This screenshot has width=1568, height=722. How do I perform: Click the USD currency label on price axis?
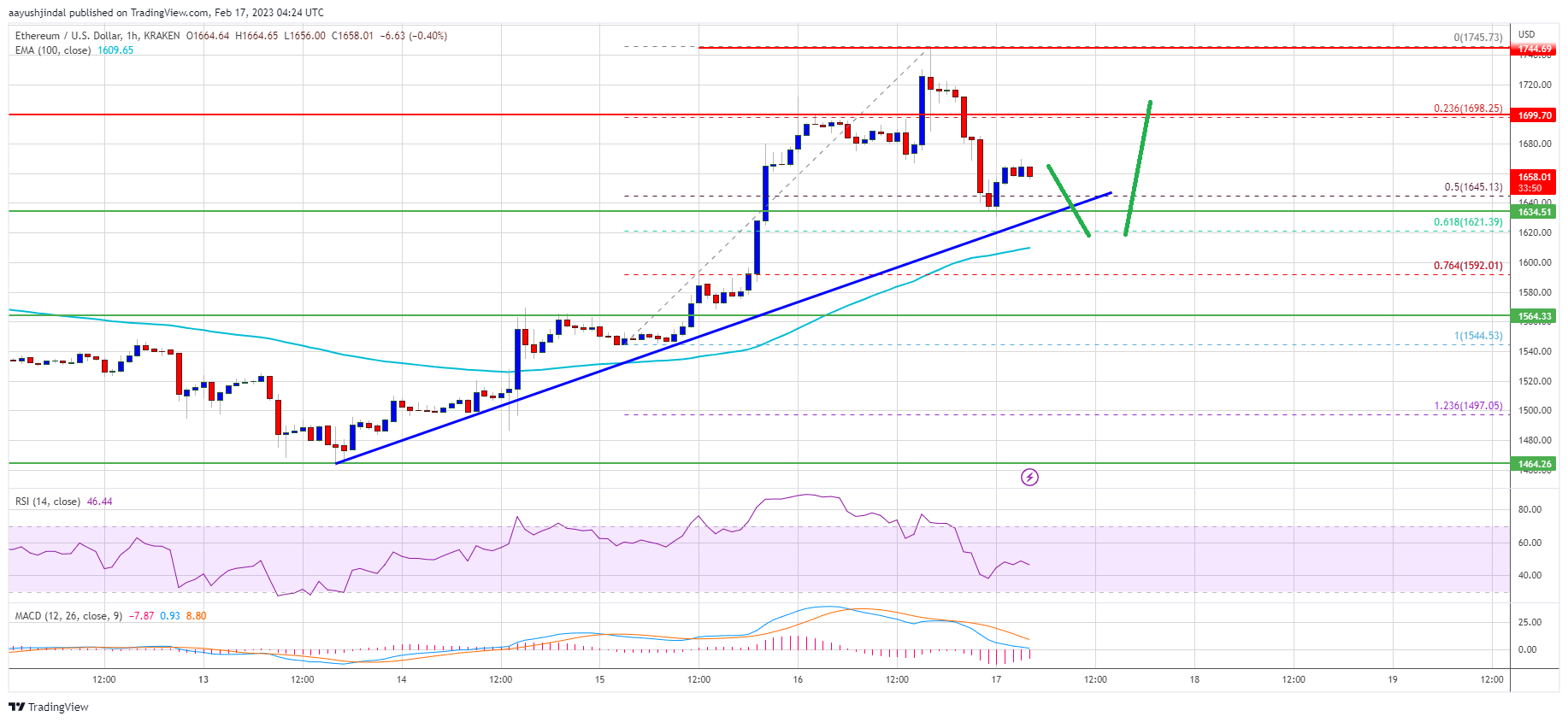pyautogui.click(x=1527, y=35)
